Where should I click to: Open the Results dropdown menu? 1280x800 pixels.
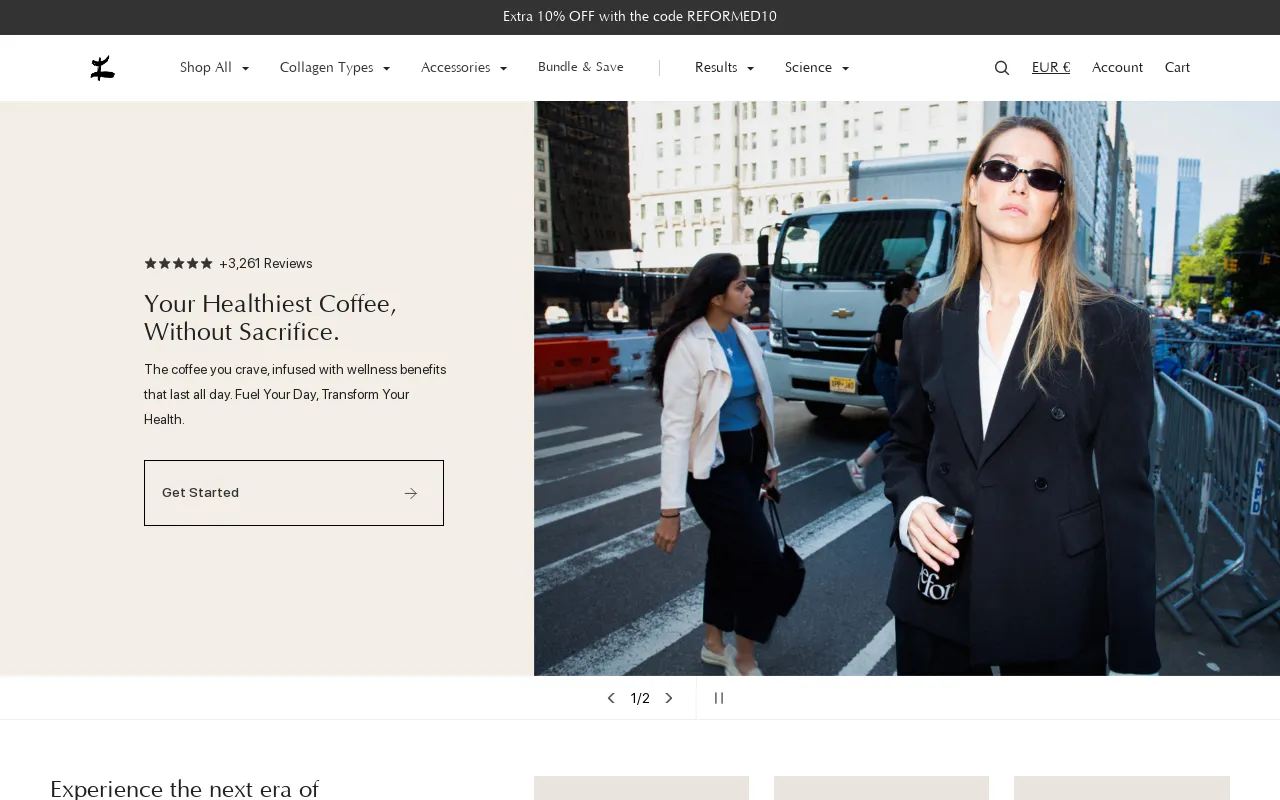724,68
